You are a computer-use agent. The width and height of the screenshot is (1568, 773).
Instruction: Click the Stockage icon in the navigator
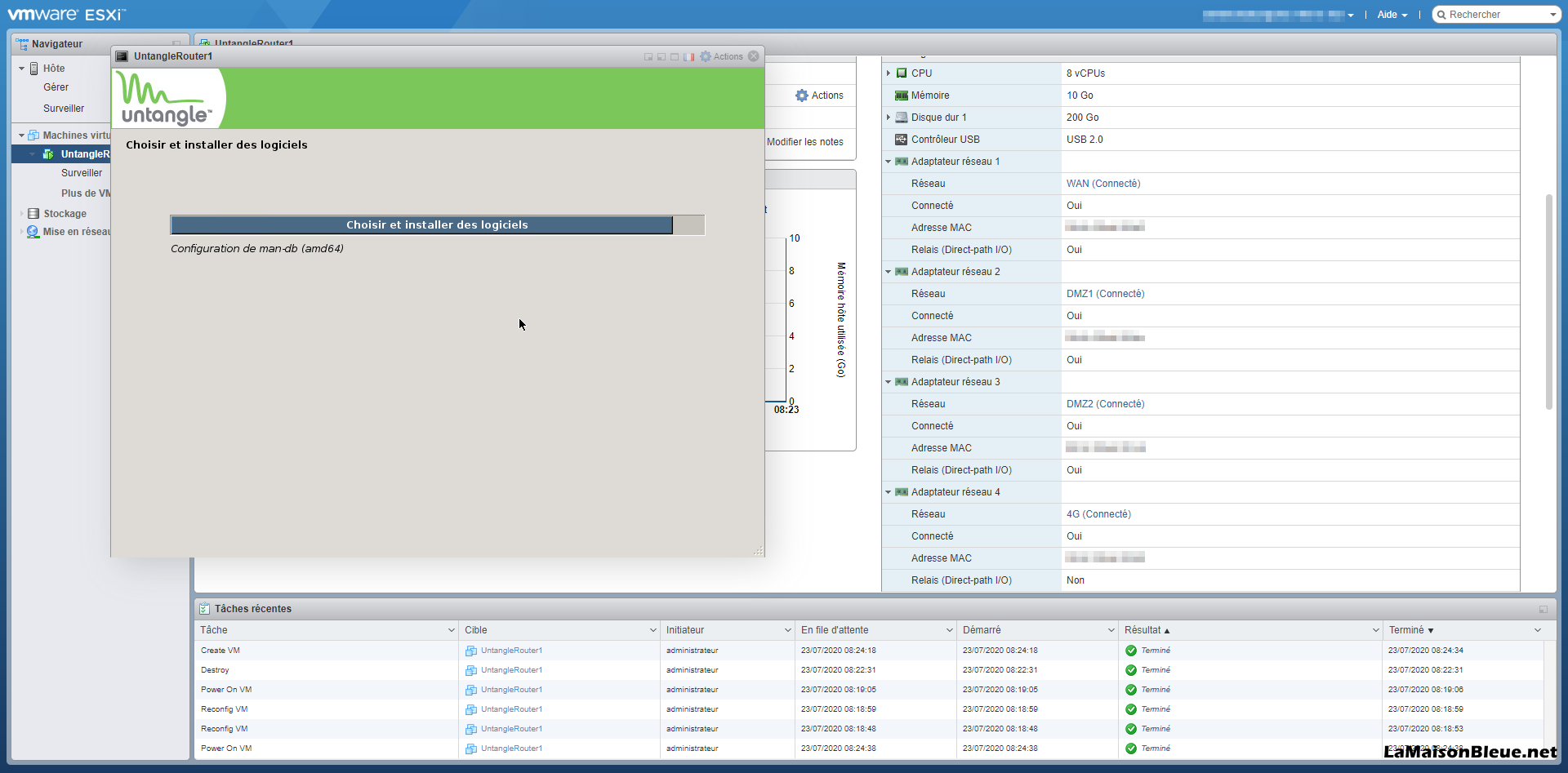coord(33,214)
